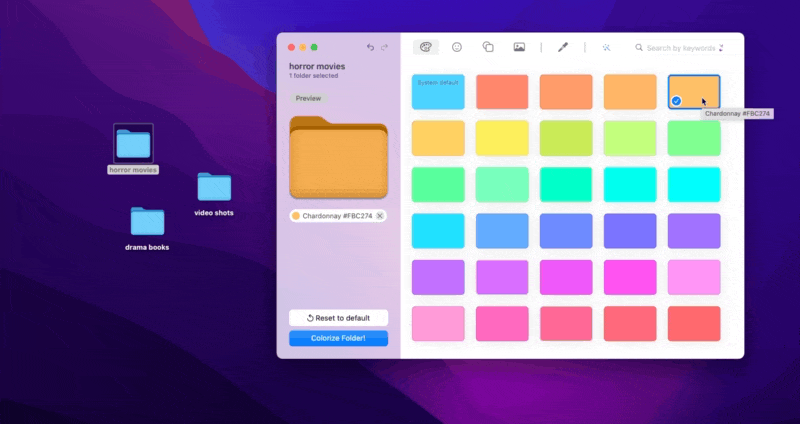Click the horror movies title in sidebar

coord(317,66)
